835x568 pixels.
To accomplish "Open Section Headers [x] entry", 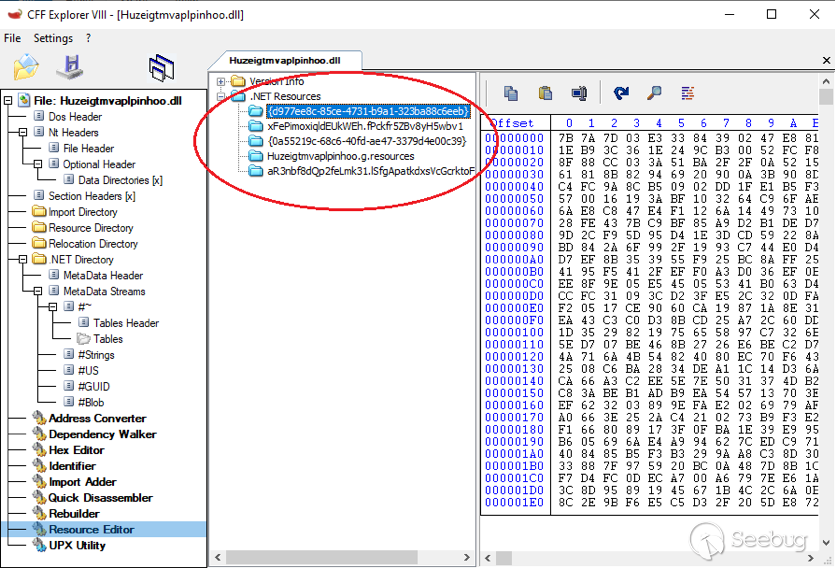I will point(92,196).
